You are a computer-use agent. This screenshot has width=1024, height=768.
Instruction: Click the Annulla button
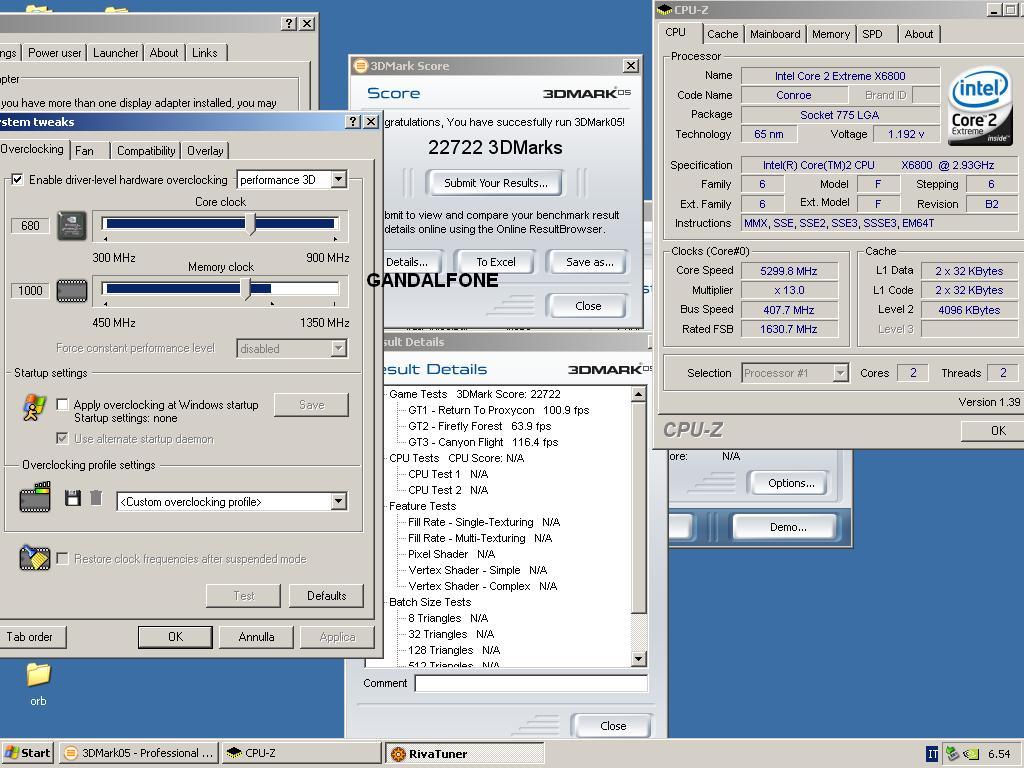click(256, 637)
